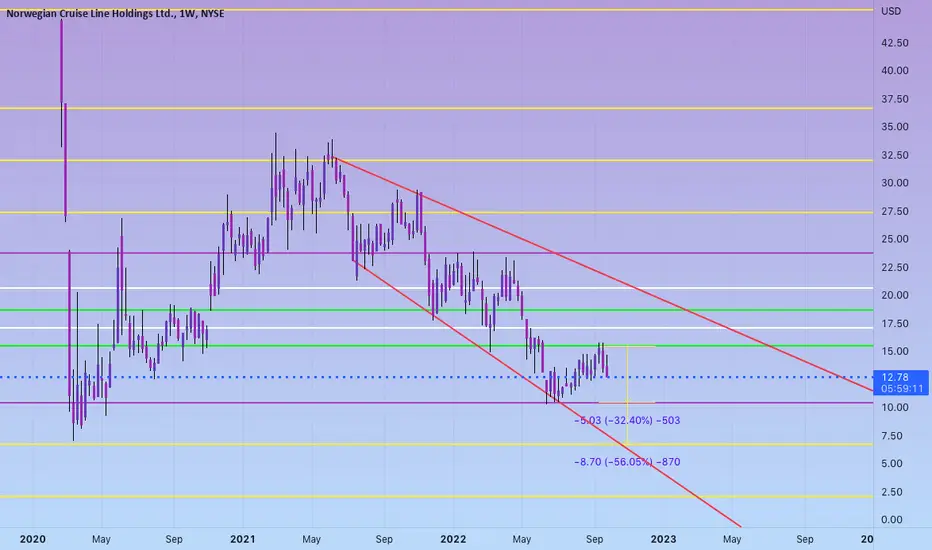The height and width of the screenshot is (550, 932).
Task: Click the 25.00 price axis label
Action: tap(895, 239)
